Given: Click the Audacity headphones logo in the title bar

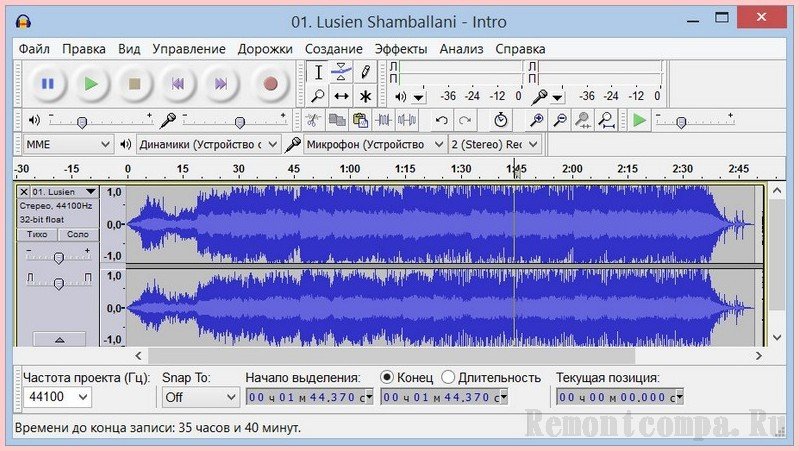Looking at the screenshot, I should tap(23, 21).
